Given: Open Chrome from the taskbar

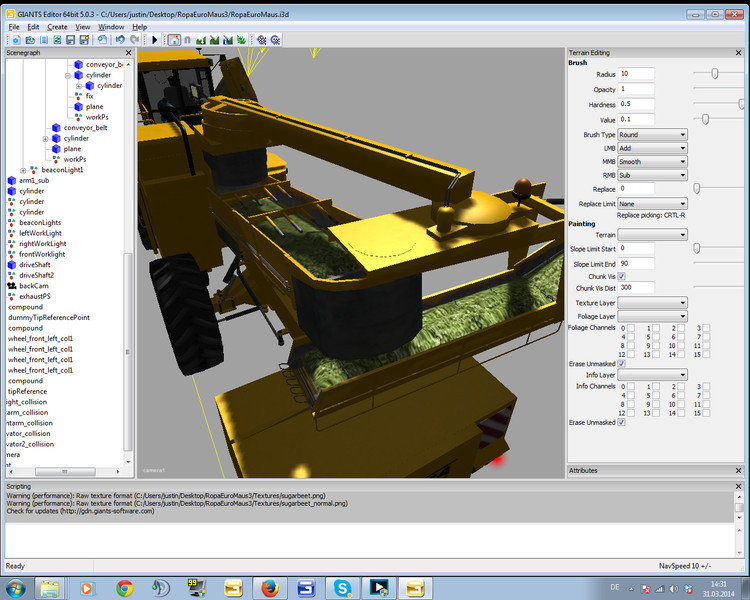Looking at the screenshot, I should pos(124,588).
